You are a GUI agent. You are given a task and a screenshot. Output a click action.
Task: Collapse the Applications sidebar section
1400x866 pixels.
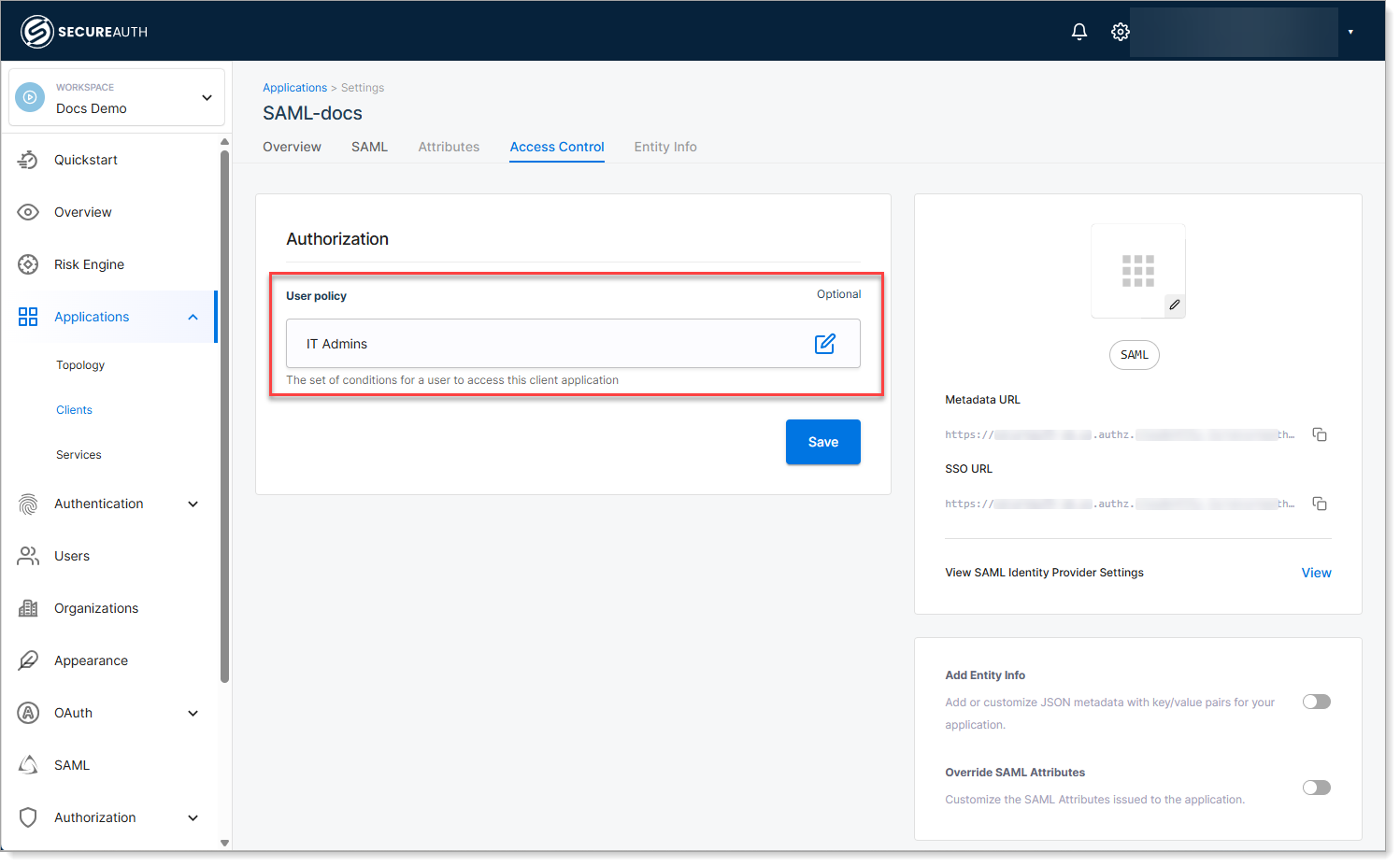(193, 317)
